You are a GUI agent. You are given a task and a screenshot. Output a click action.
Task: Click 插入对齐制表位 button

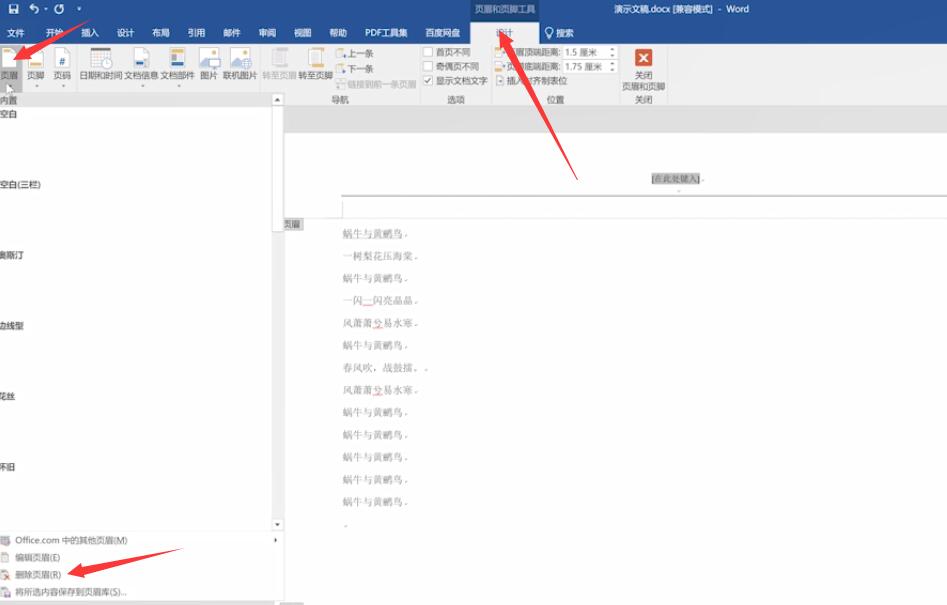point(531,80)
